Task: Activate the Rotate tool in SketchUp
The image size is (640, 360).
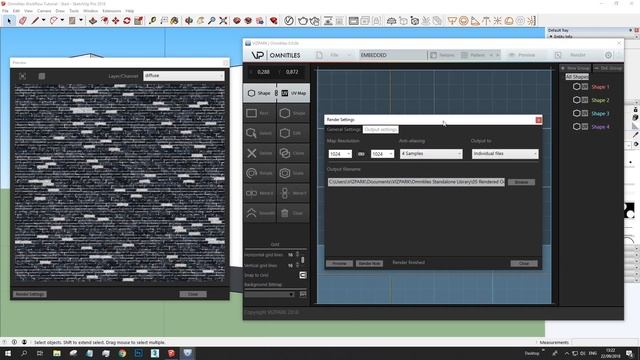Action: click(127, 20)
